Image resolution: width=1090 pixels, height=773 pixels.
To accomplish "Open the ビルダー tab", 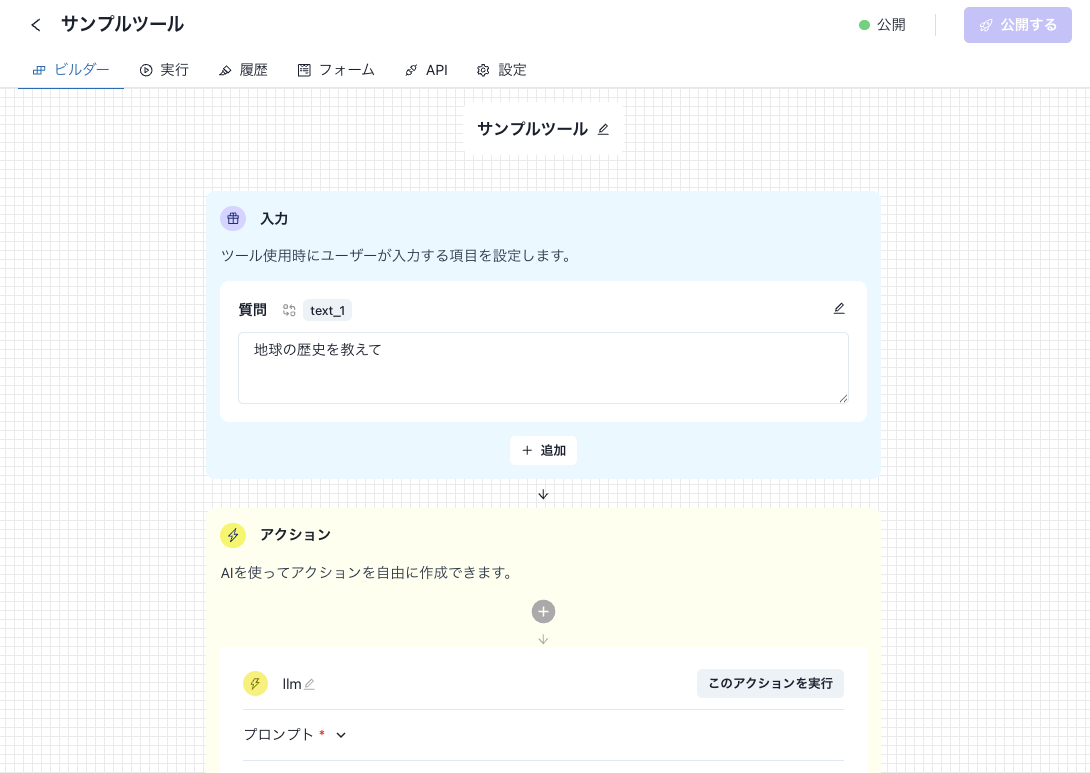I will click(x=71, y=70).
